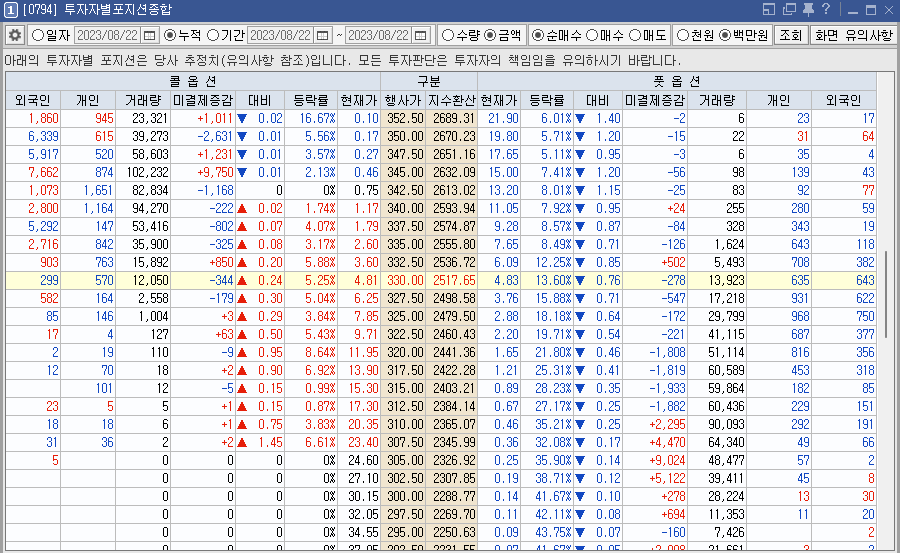Image resolution: width=900 pixels, height=553 pixels.
Task: Click the screen number 1 icon in the title bar
Action: click(11, 10)
